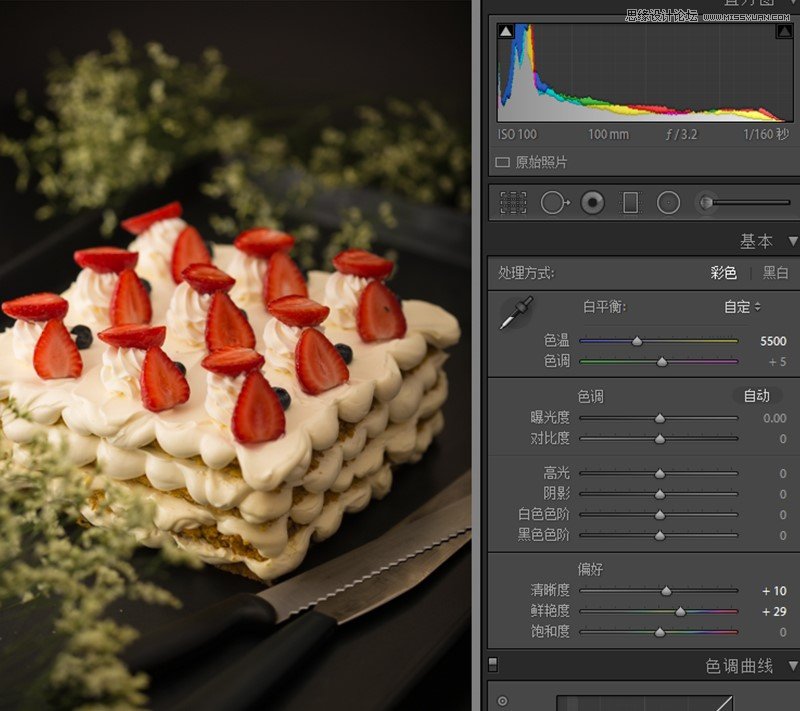The image size is (800, 711).
Task: Choose the Graduated Filter tool
Action: 630,203
